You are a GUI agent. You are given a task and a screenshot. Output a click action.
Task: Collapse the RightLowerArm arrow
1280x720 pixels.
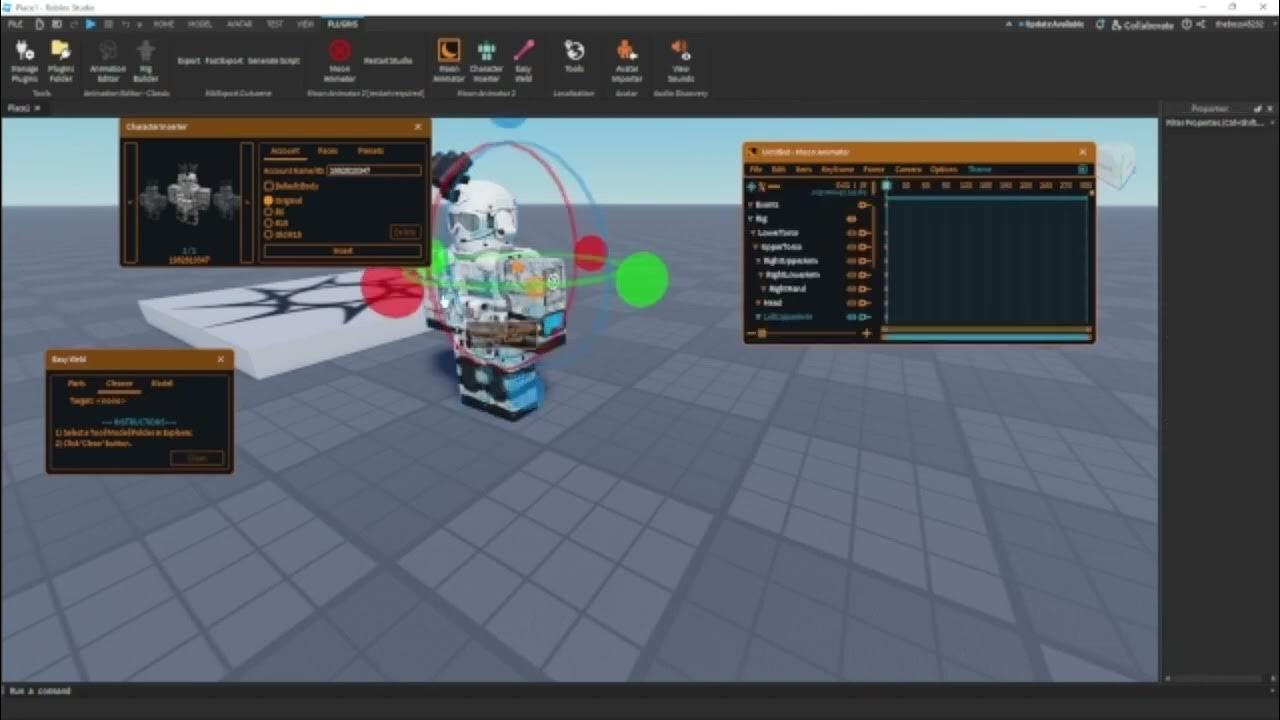(762, 274)
